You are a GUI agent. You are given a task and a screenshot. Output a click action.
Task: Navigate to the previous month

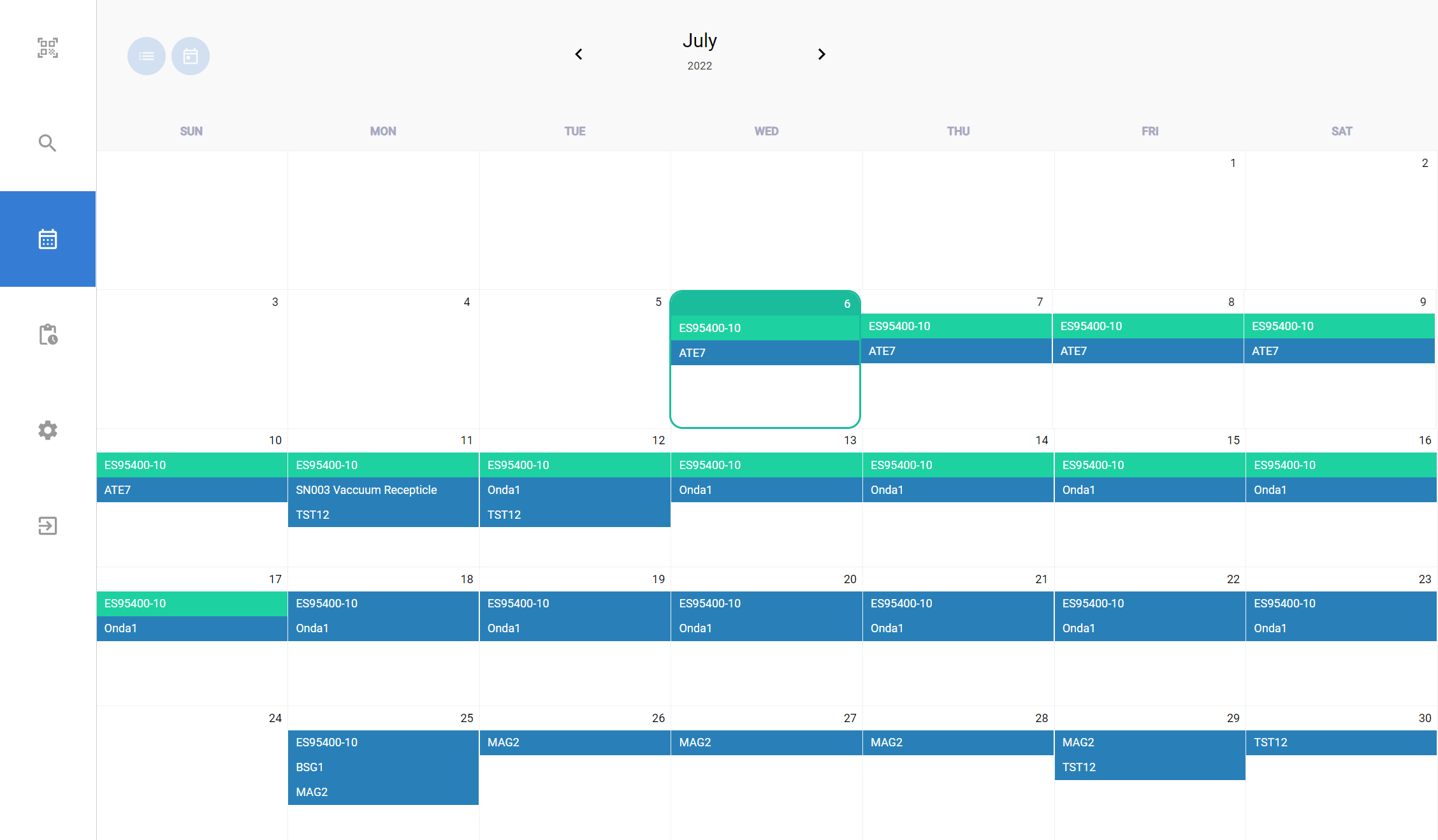tap(578, 54)
